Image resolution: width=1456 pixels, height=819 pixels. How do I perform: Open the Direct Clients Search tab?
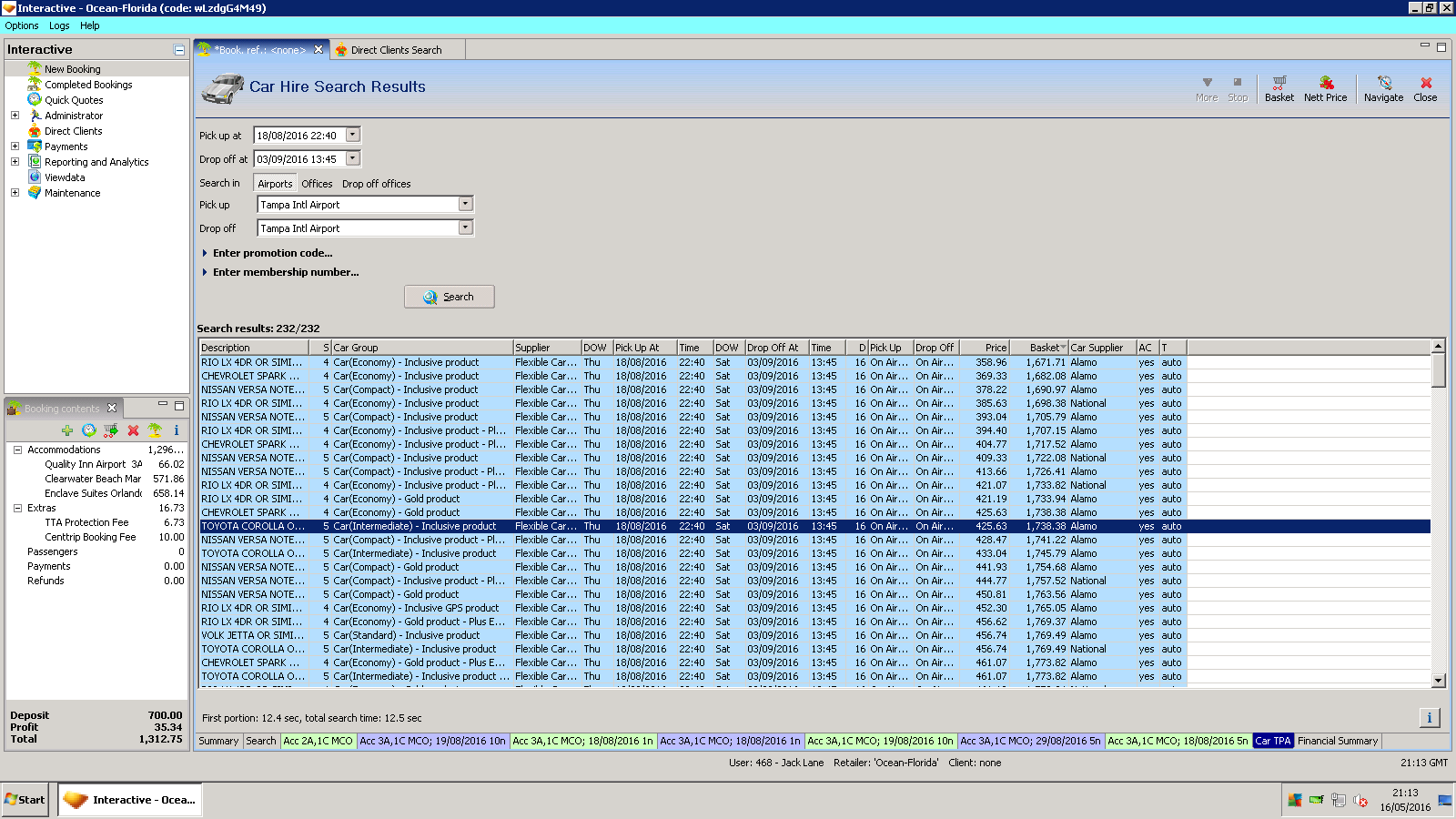click(395, 50)
